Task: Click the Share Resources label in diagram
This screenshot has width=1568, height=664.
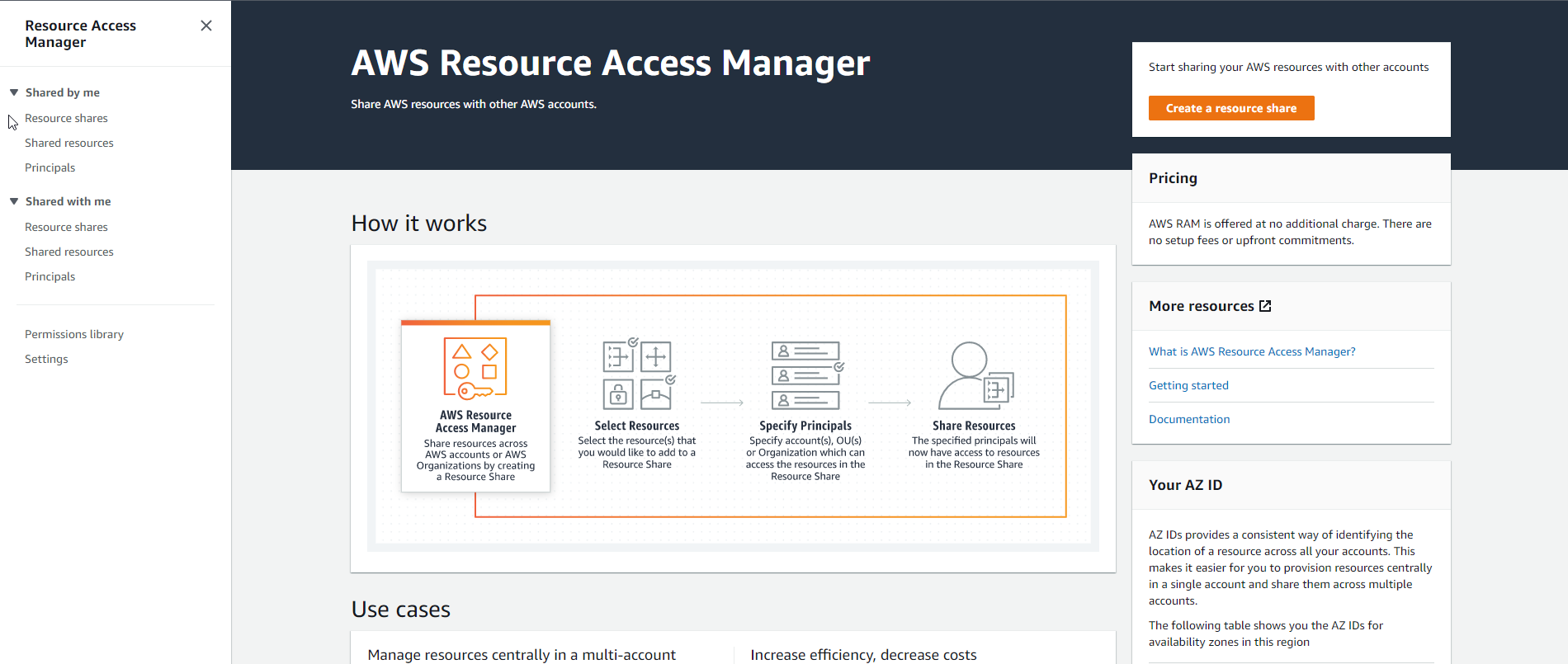Action: click(974, 426)
